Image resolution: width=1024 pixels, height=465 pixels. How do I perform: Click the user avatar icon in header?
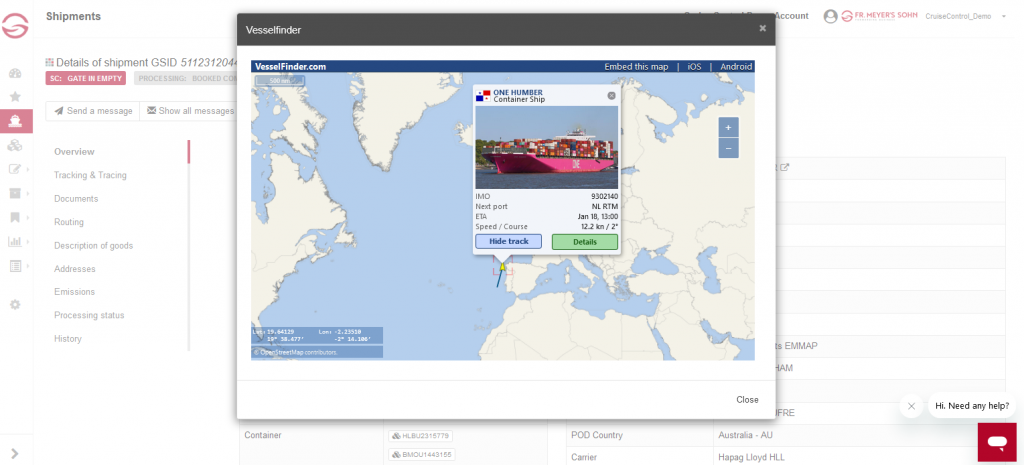pos(831,16)
